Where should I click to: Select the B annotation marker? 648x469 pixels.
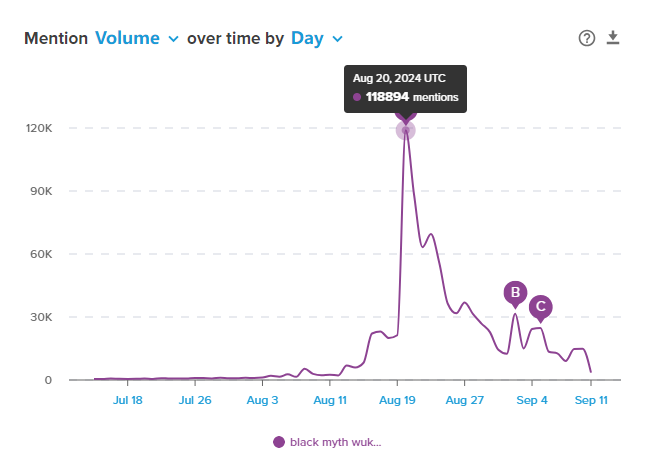515,293
